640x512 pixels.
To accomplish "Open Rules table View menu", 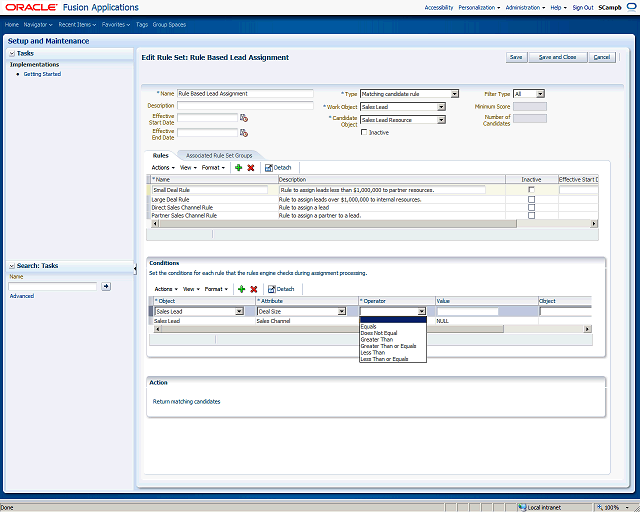I will [188, 167].
